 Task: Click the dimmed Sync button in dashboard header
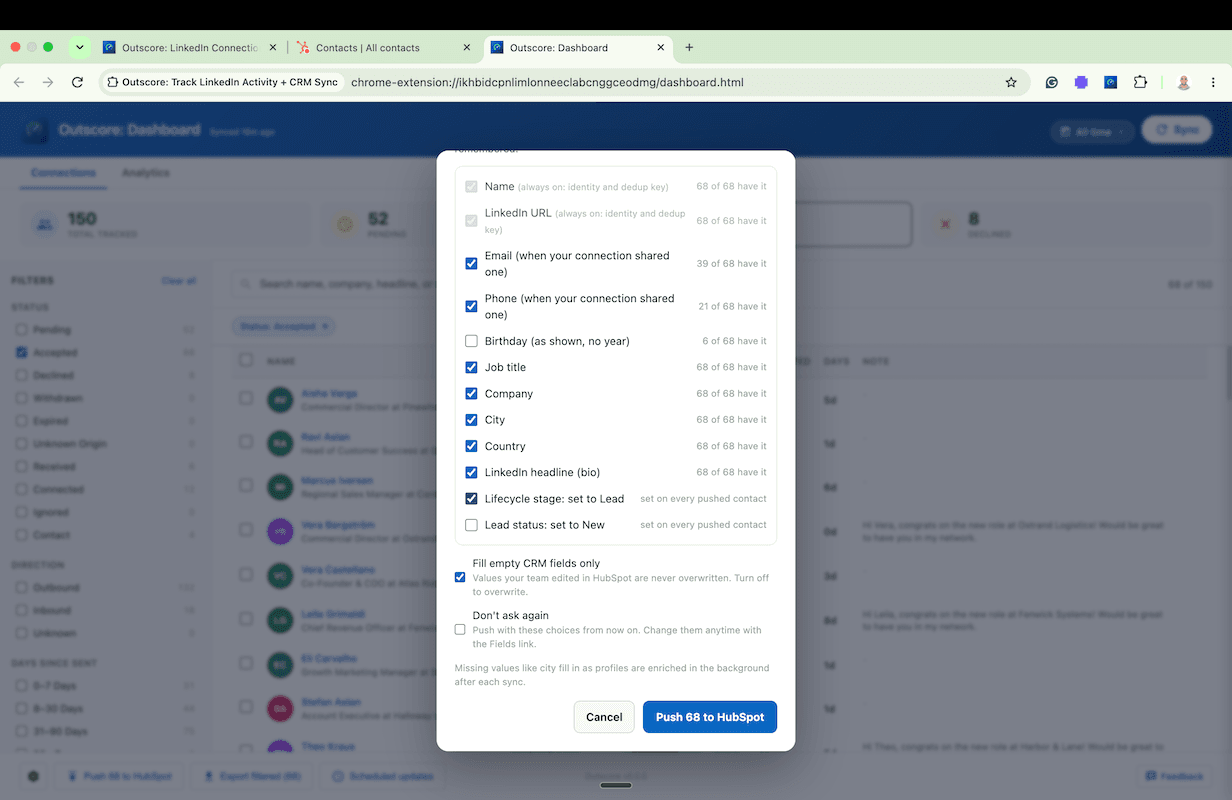coord(1176,130)
